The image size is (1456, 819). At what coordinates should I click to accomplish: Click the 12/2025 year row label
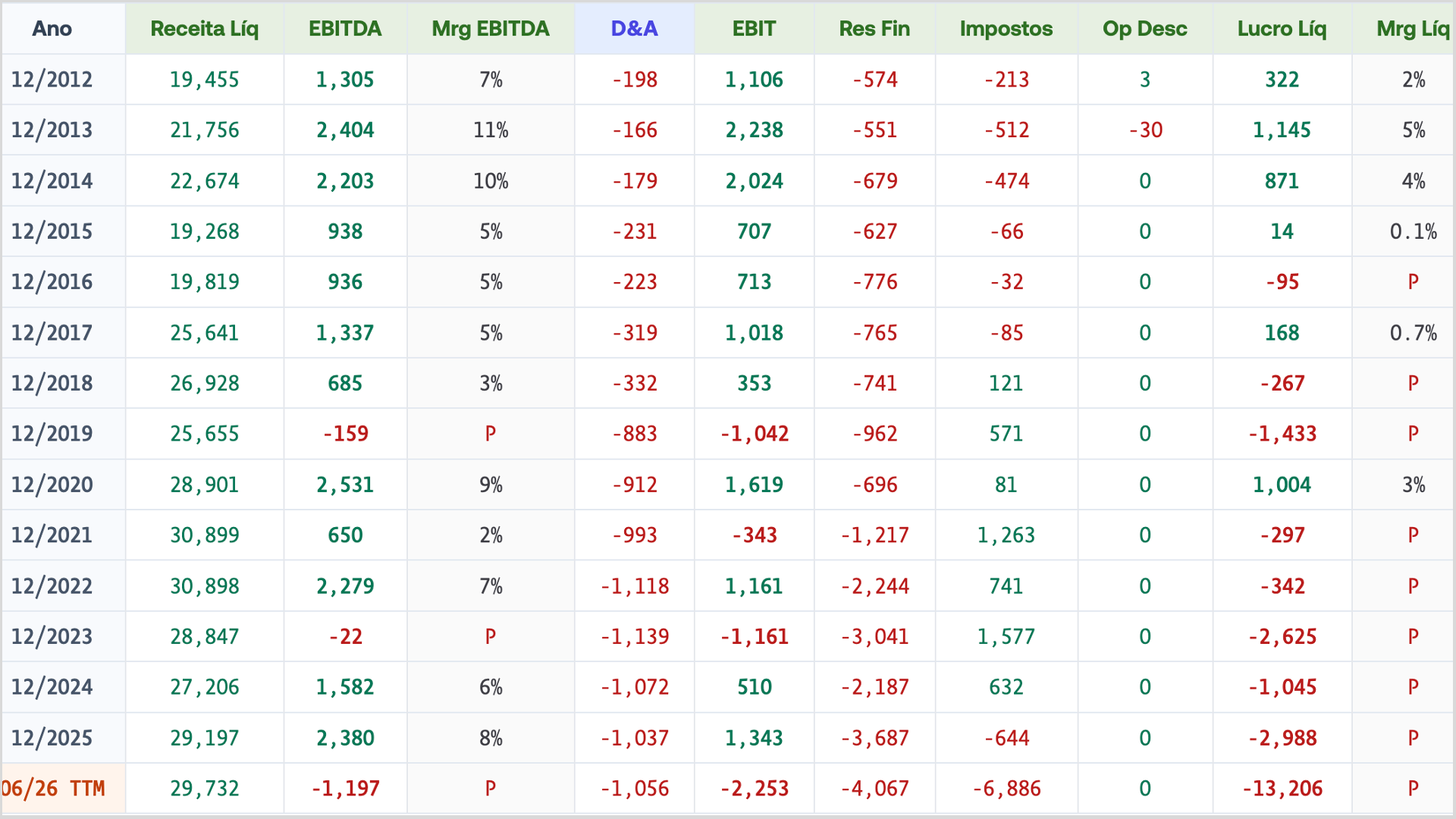click(52, 738)
